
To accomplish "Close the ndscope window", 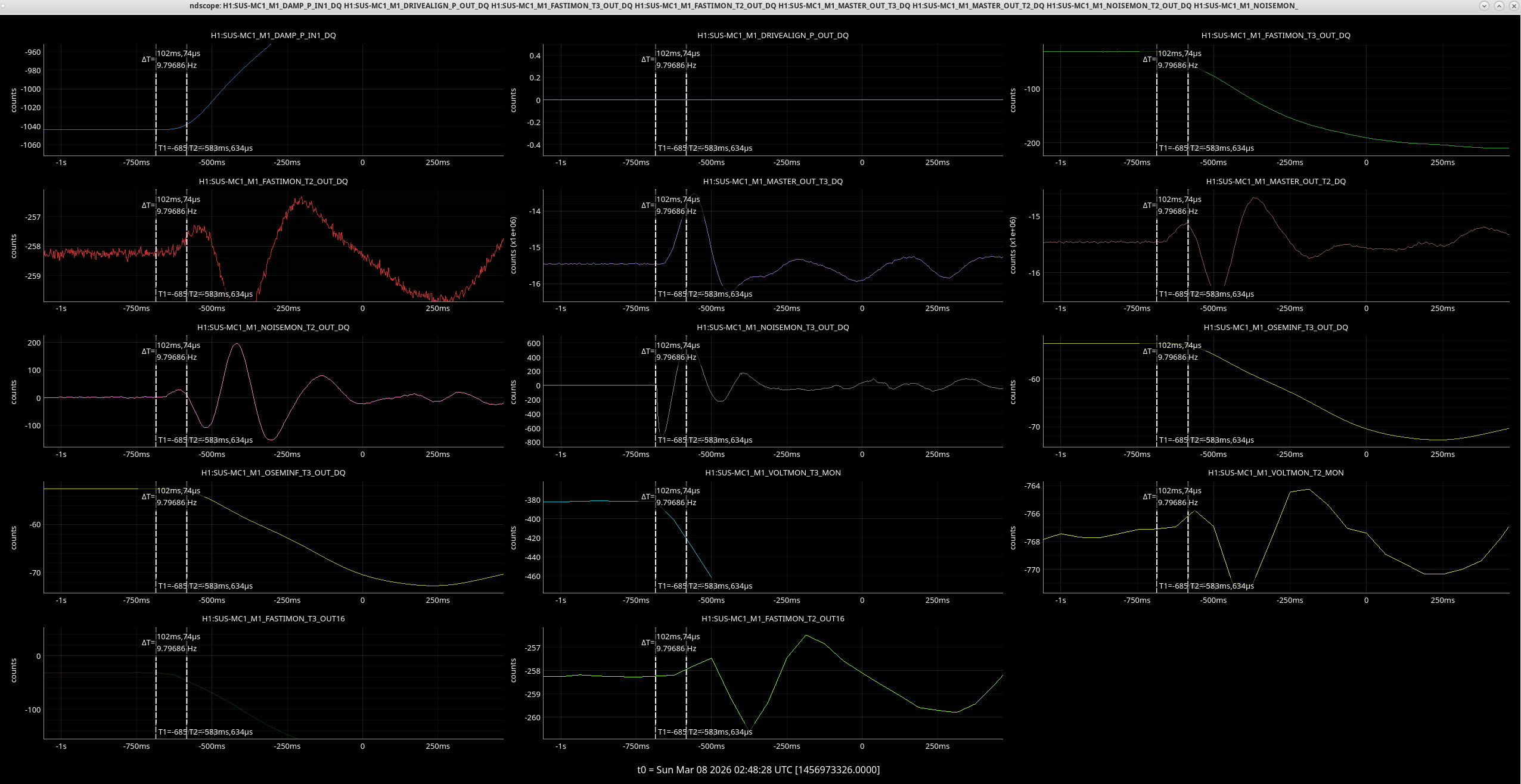I will point(1513,5).
